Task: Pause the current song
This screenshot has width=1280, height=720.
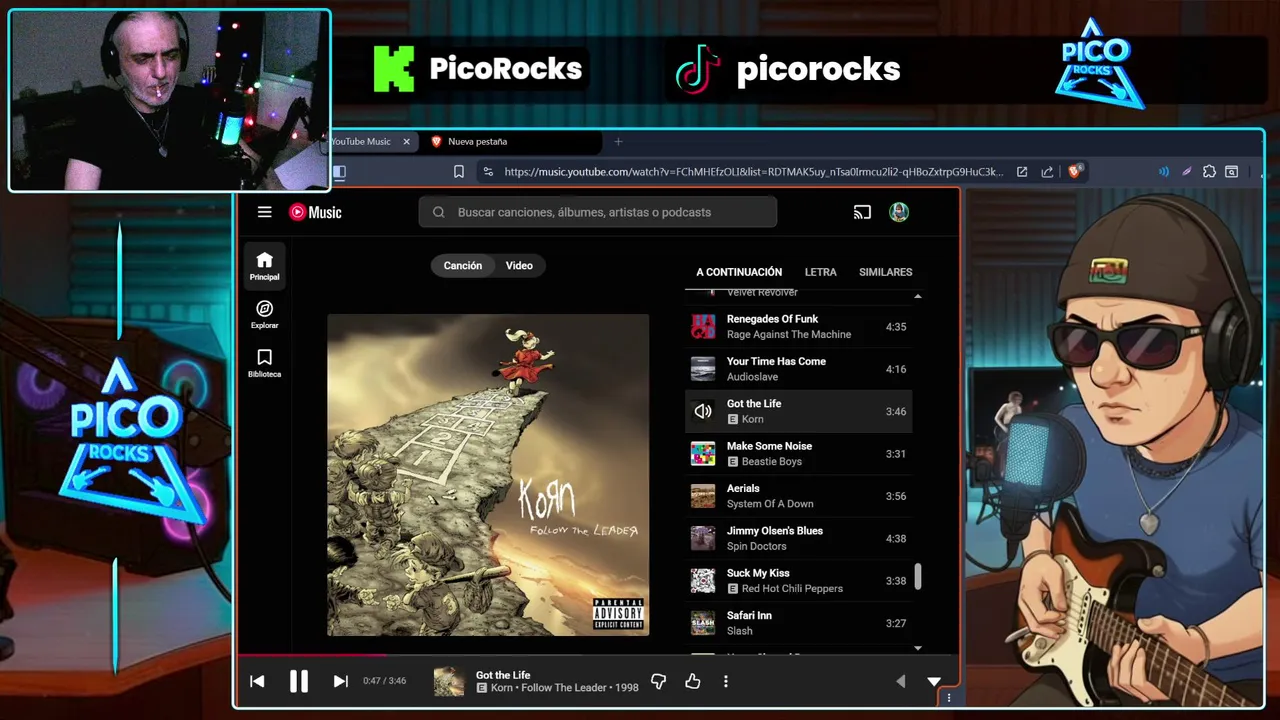Action: pos(299,681)
